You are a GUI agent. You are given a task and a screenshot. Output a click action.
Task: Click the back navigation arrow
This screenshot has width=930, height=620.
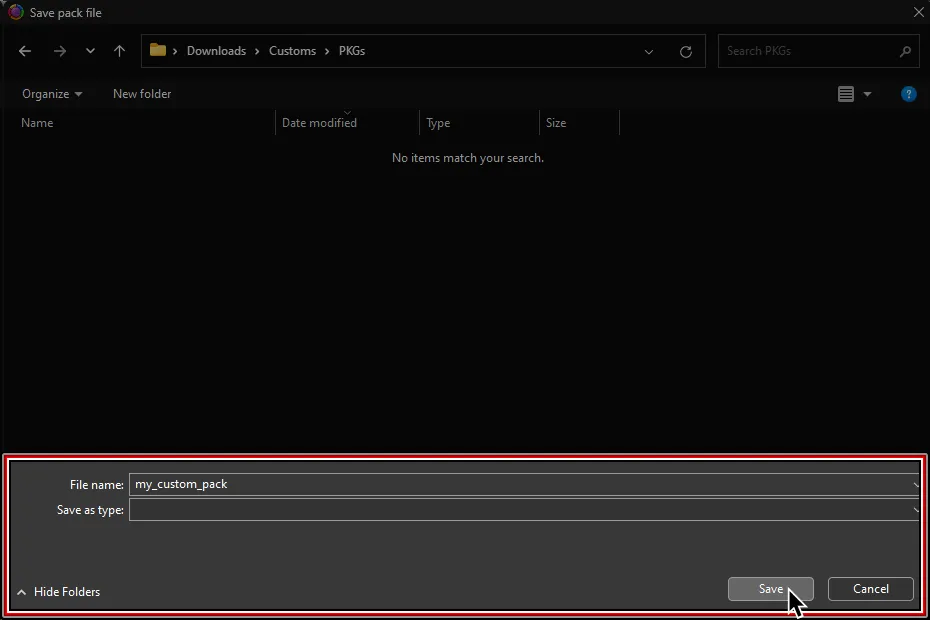pos(25,51)
